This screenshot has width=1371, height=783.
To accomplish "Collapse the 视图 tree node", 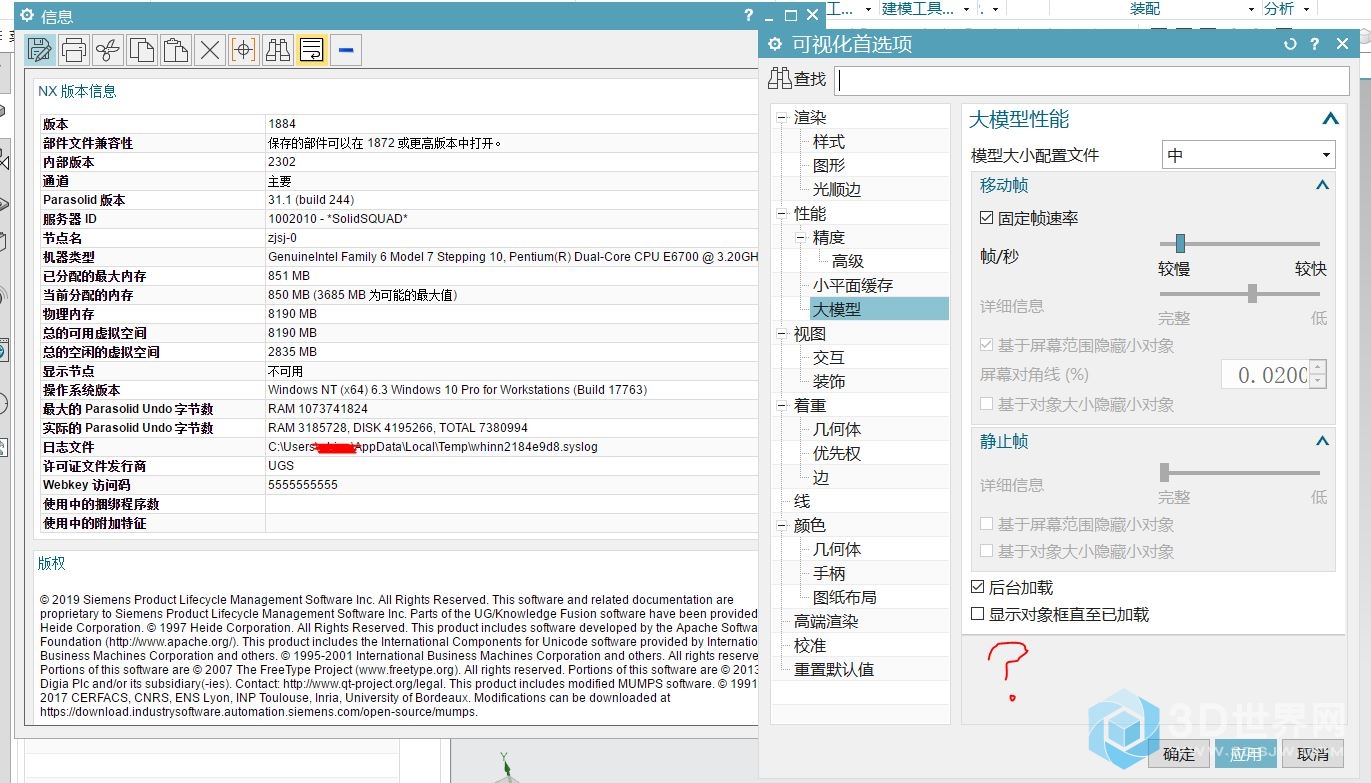I will tap(781, 334).
